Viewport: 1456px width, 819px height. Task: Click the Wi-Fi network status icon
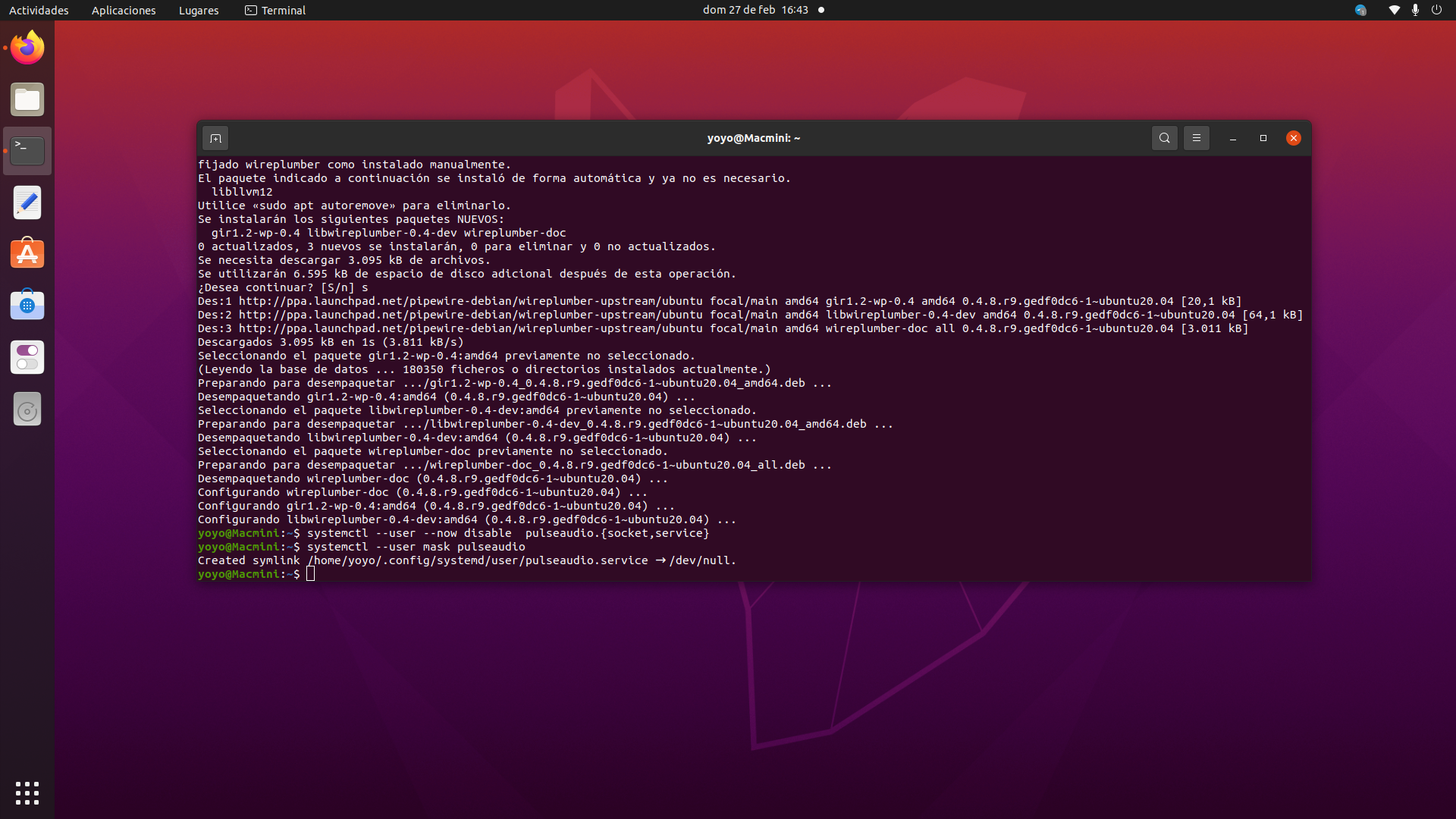coord(1394,10)
